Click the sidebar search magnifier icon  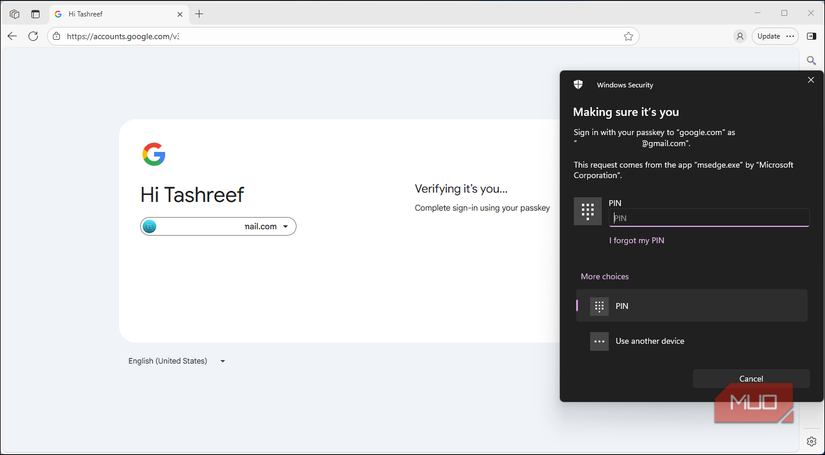pos(811,61)
